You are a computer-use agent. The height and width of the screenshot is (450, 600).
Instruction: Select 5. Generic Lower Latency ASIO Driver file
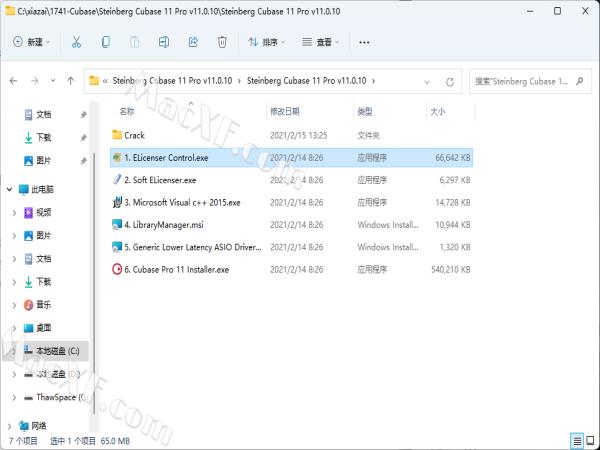(291, 247)
